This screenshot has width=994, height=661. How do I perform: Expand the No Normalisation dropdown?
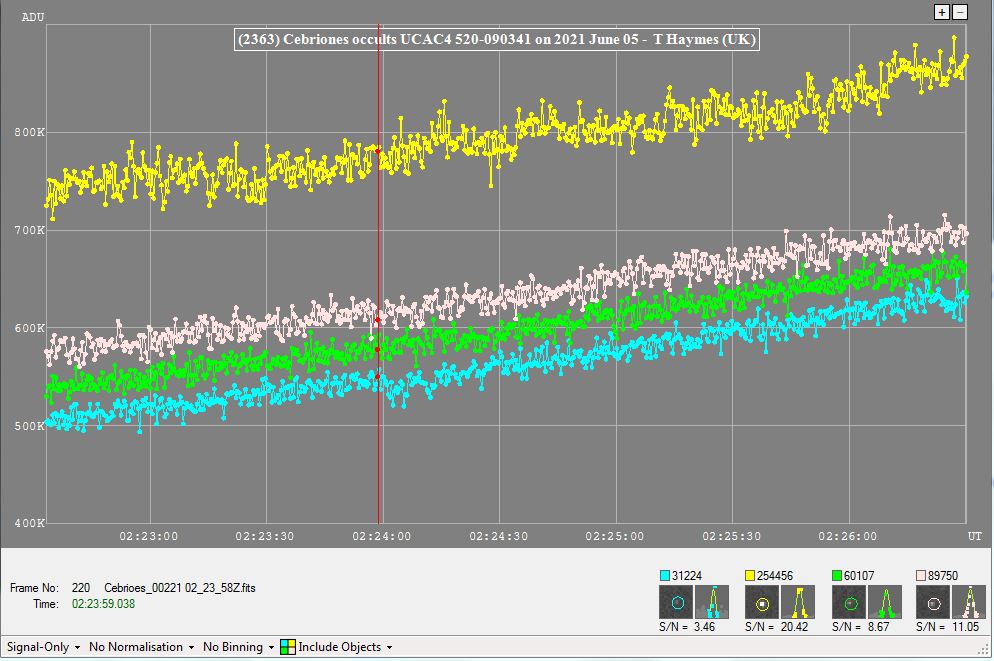coord(140,647)
